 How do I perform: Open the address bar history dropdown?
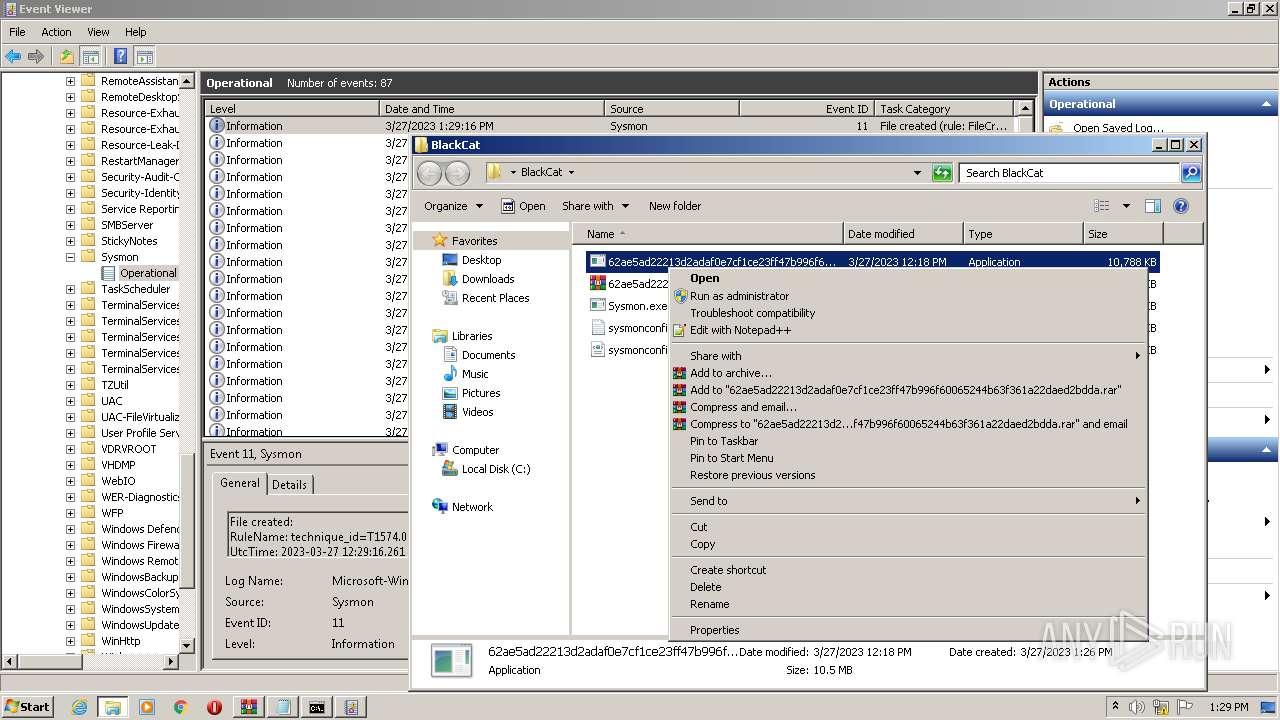click(x=917, y=173)
